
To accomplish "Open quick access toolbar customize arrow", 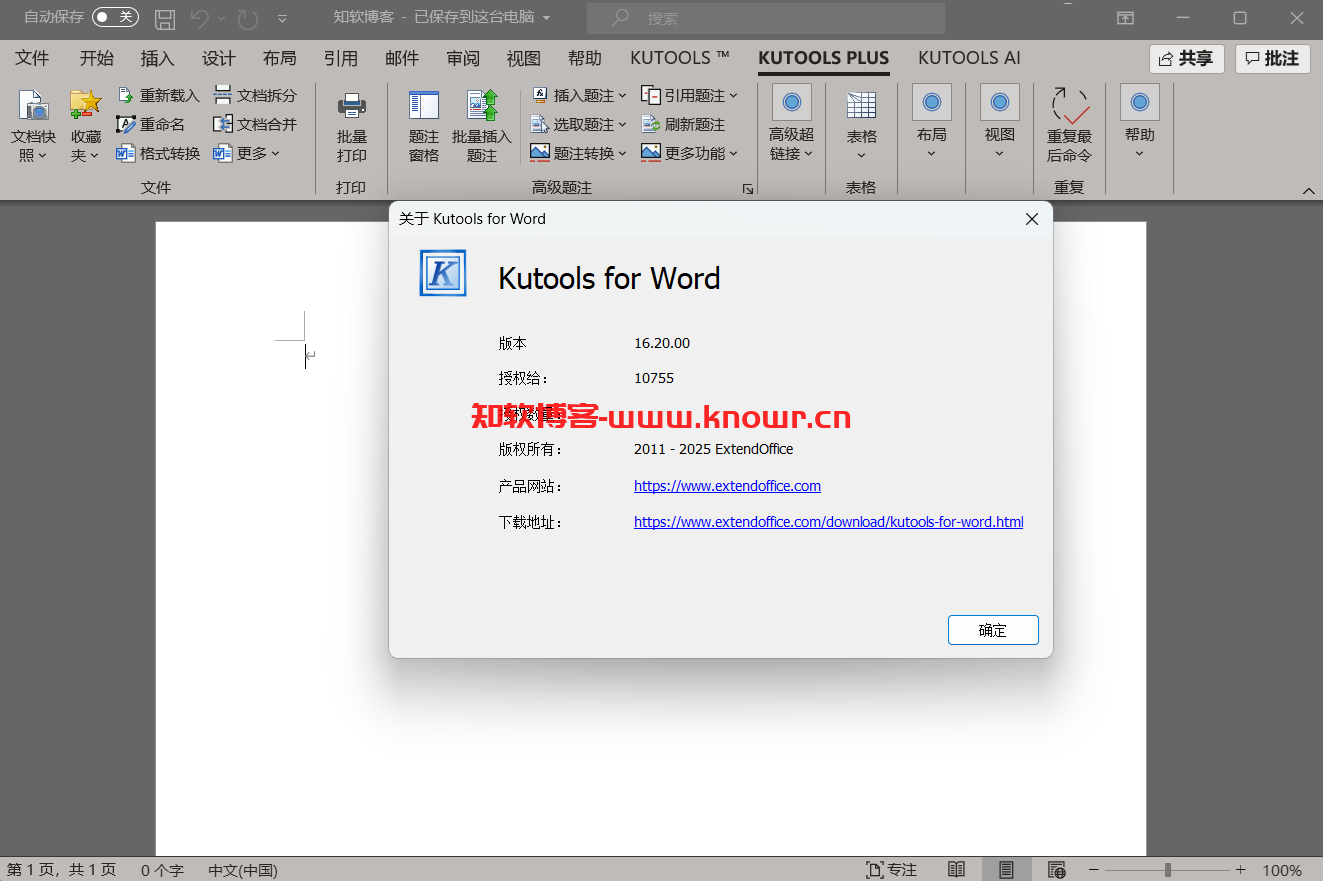I will coord(282,18).
